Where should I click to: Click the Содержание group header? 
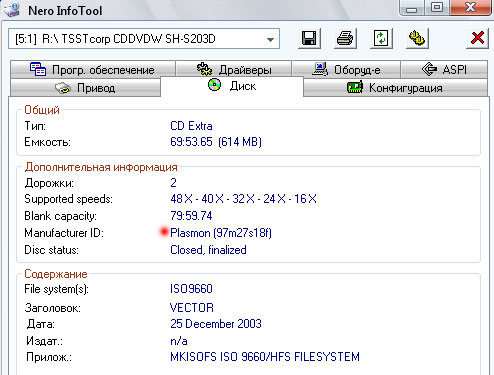pyautogui.click(x=56, y=274)
